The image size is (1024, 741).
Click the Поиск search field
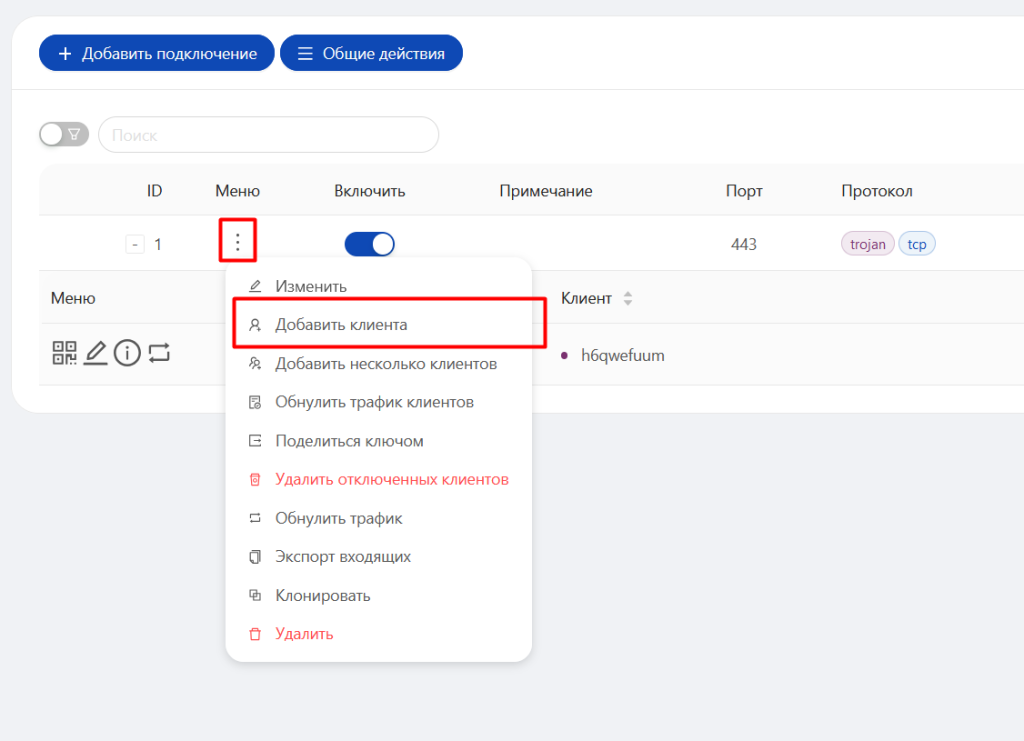click(x=268, y=135)
